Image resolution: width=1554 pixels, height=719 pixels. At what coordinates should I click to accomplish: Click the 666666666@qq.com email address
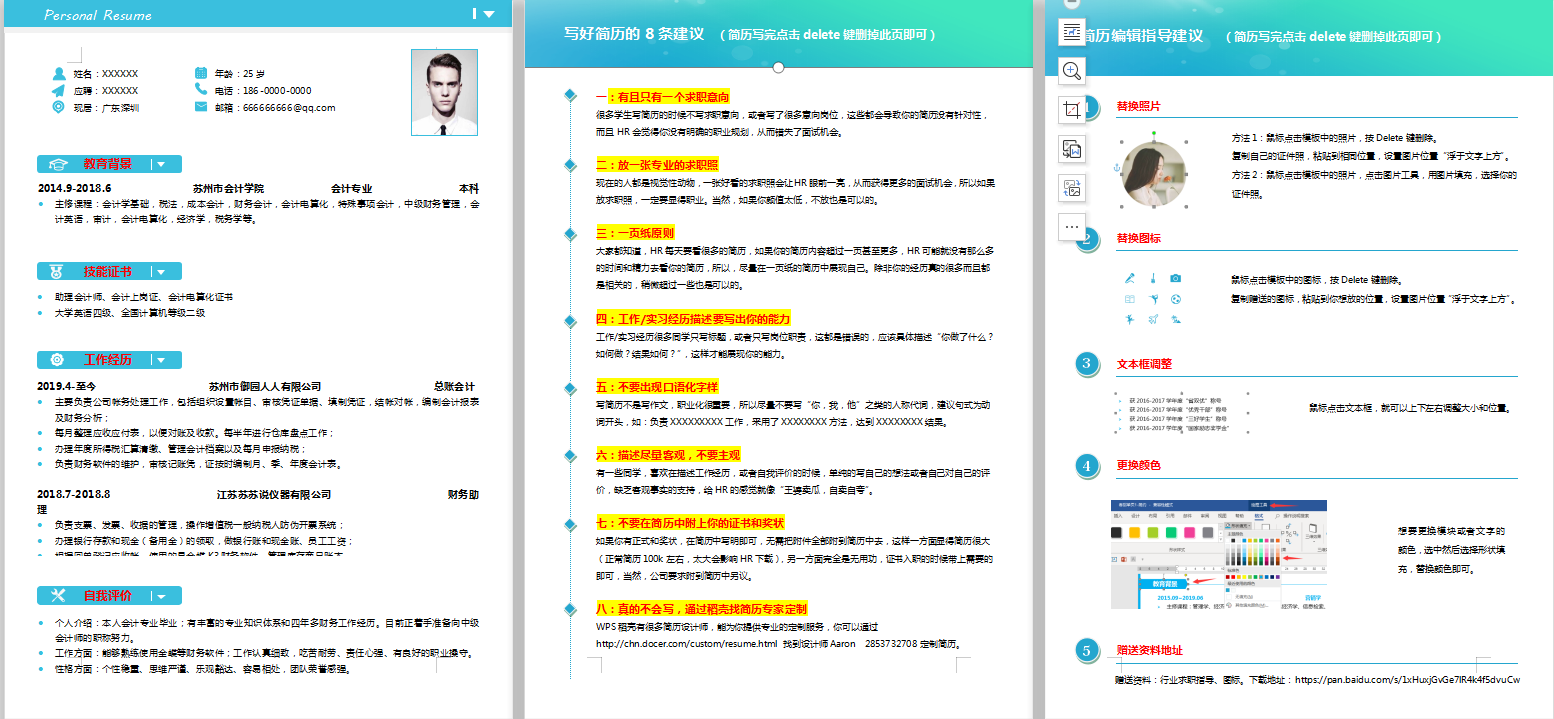pos(287,107)
